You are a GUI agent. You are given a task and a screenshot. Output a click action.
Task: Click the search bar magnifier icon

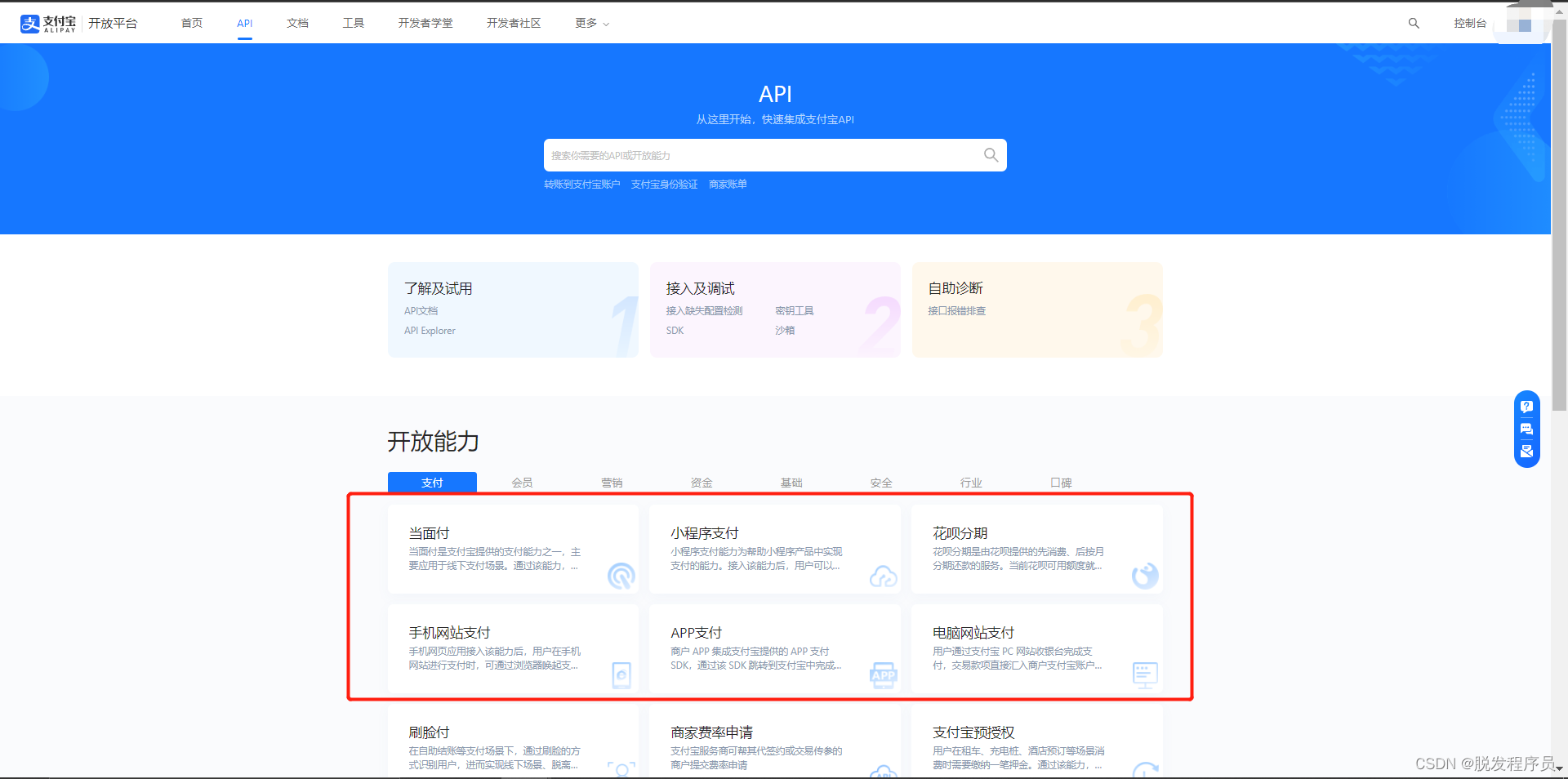click(991, 155)
